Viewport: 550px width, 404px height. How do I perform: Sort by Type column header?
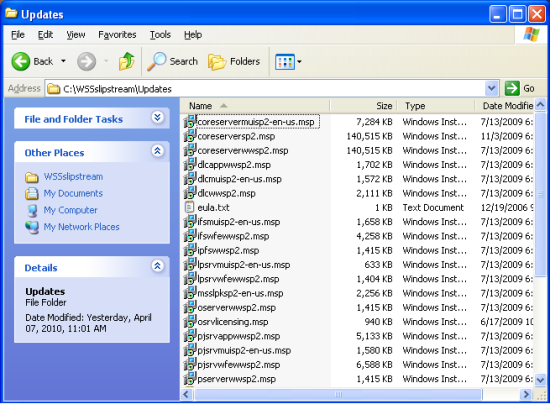[435, 106]
